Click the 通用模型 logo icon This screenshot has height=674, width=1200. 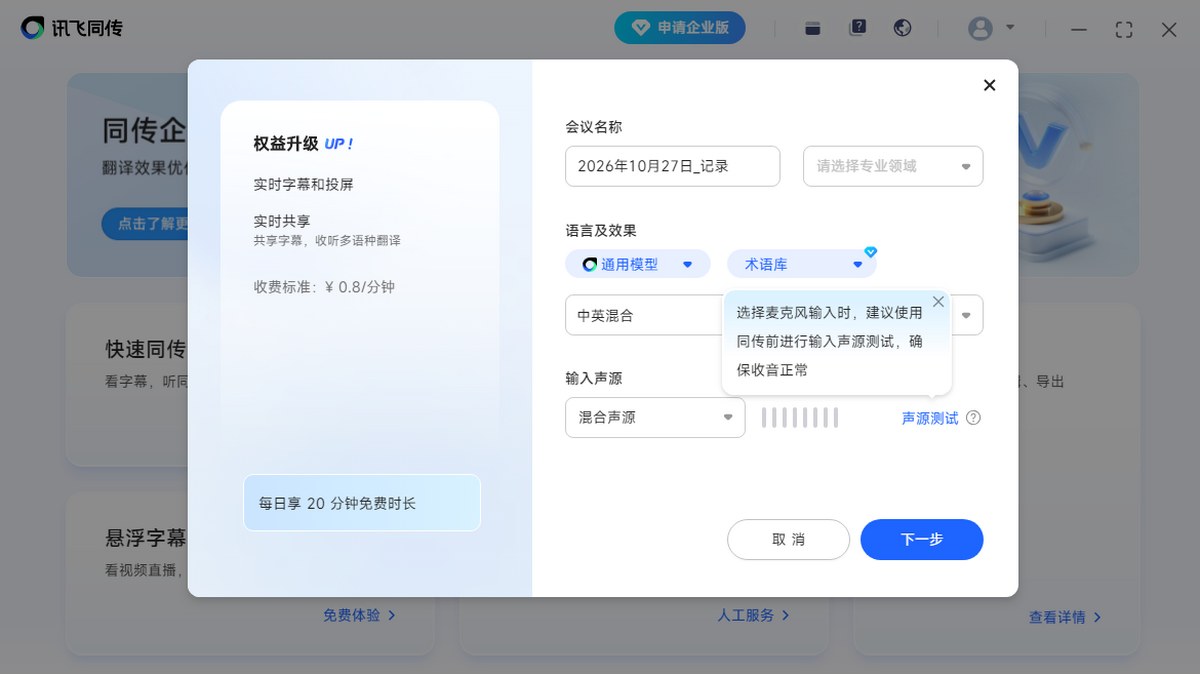coord(588,264)
